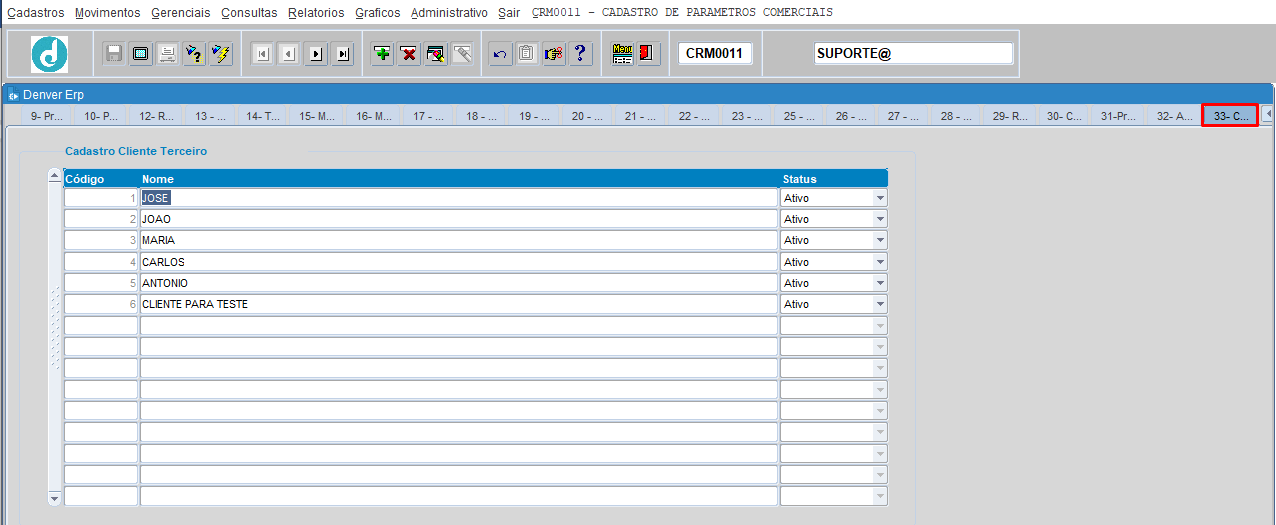Click the pointing hand toolbar icon
The height and width of the screenshot is (525, 1276).
click(554, 54)
